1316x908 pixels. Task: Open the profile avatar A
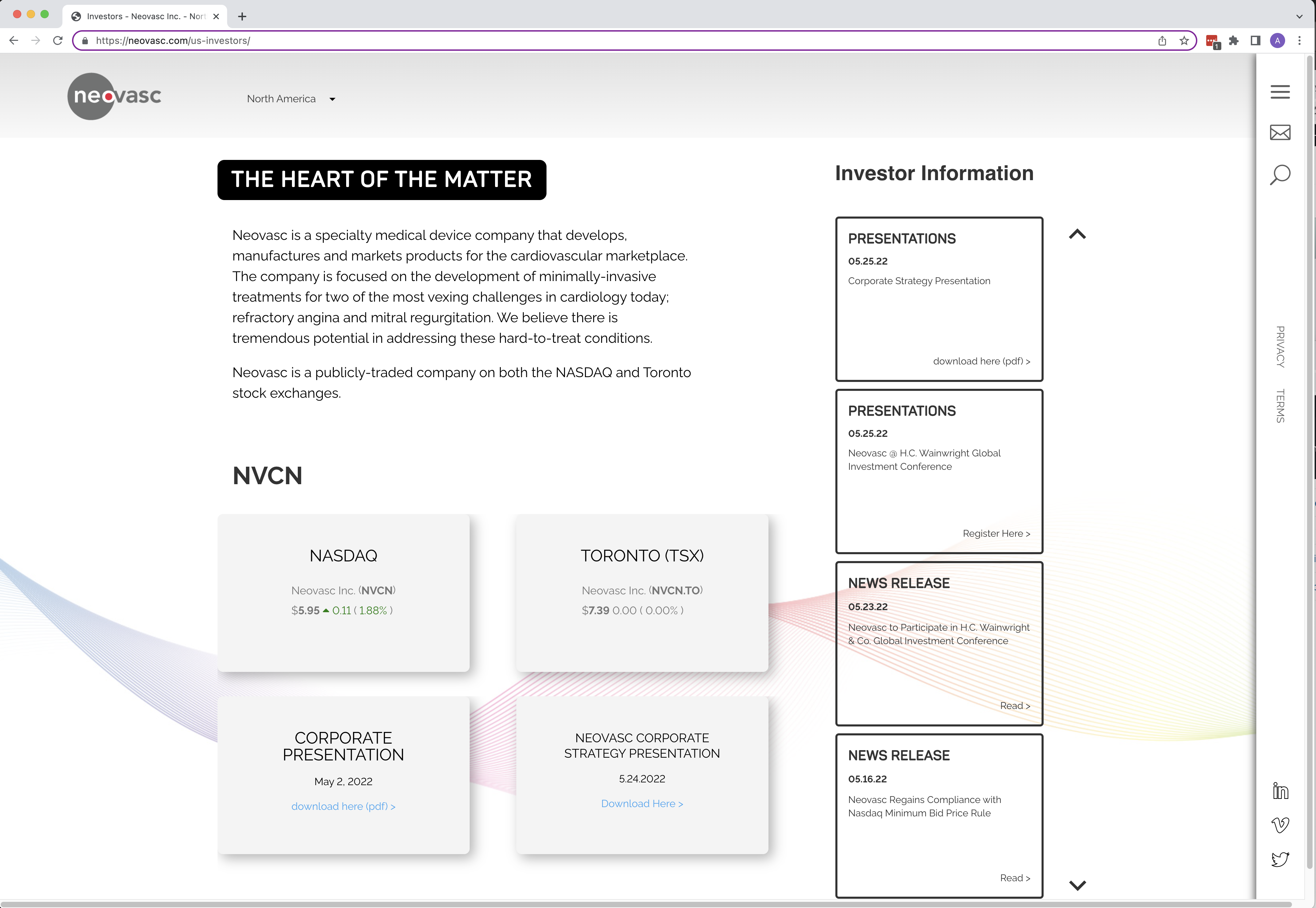pos(1277,40)
